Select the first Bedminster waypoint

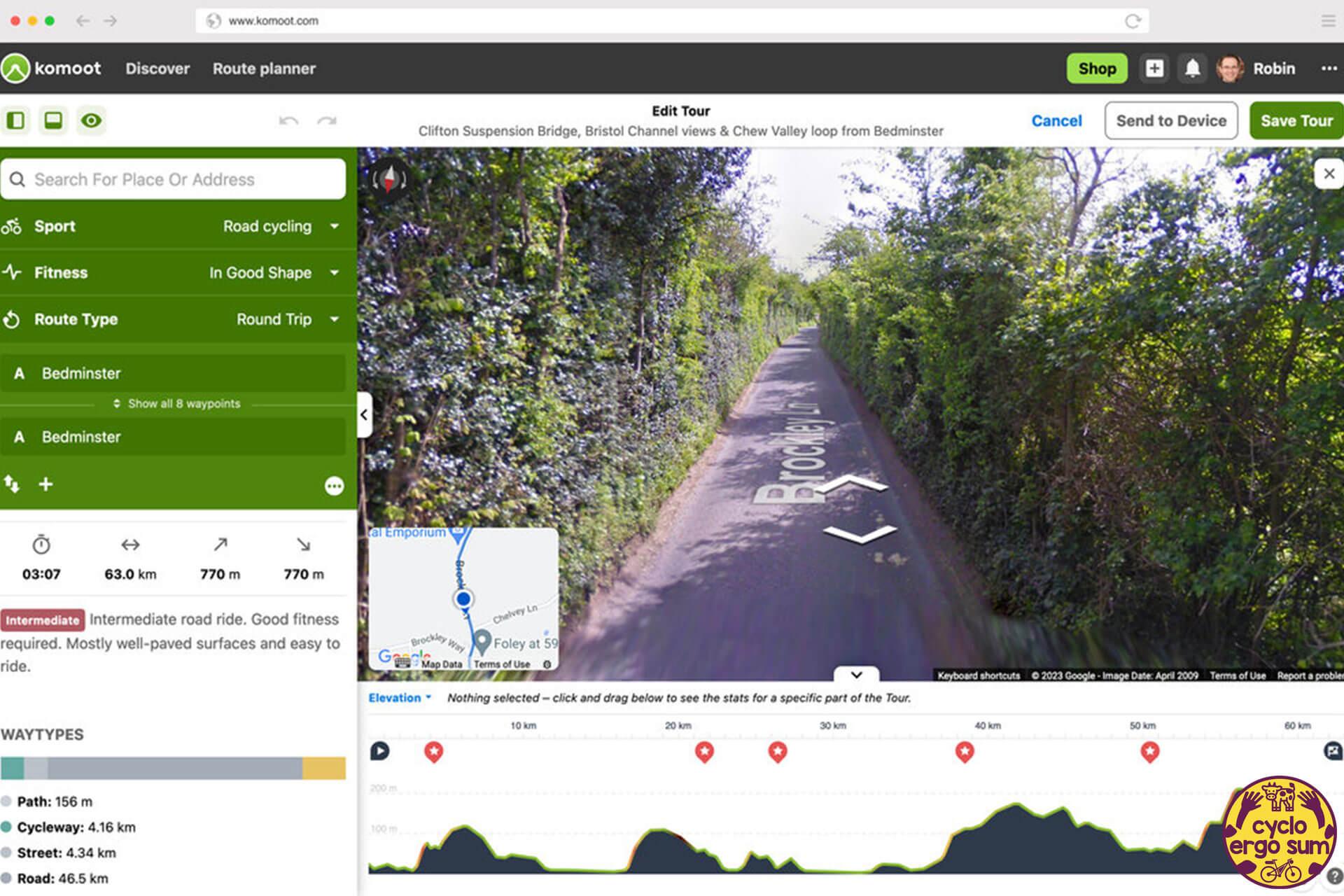[x=174, y=373]
